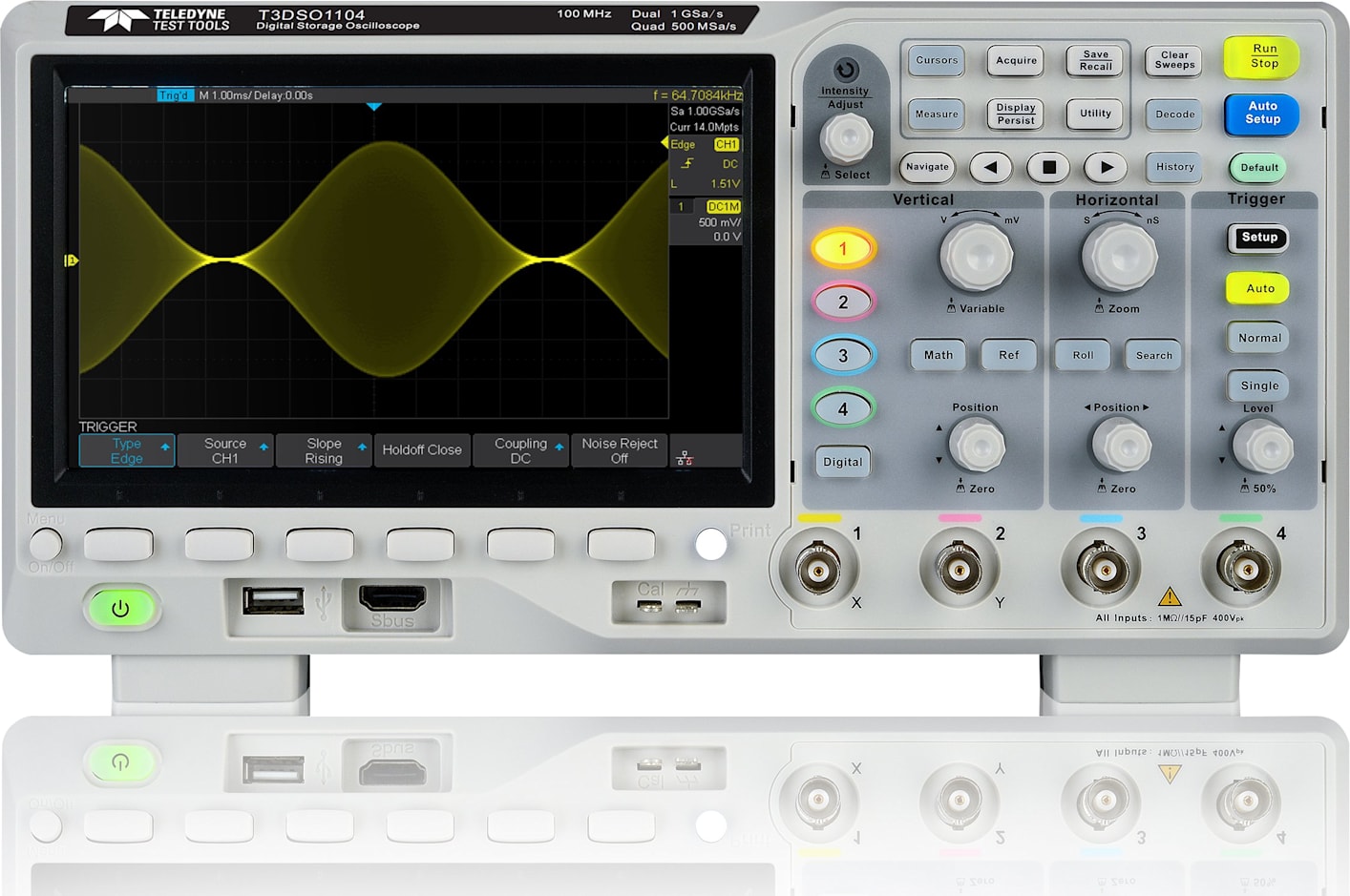Click the Vertical Variable scale knob
The height and width of the screenshot is (896, 1350).
click(x=977, y=256)
